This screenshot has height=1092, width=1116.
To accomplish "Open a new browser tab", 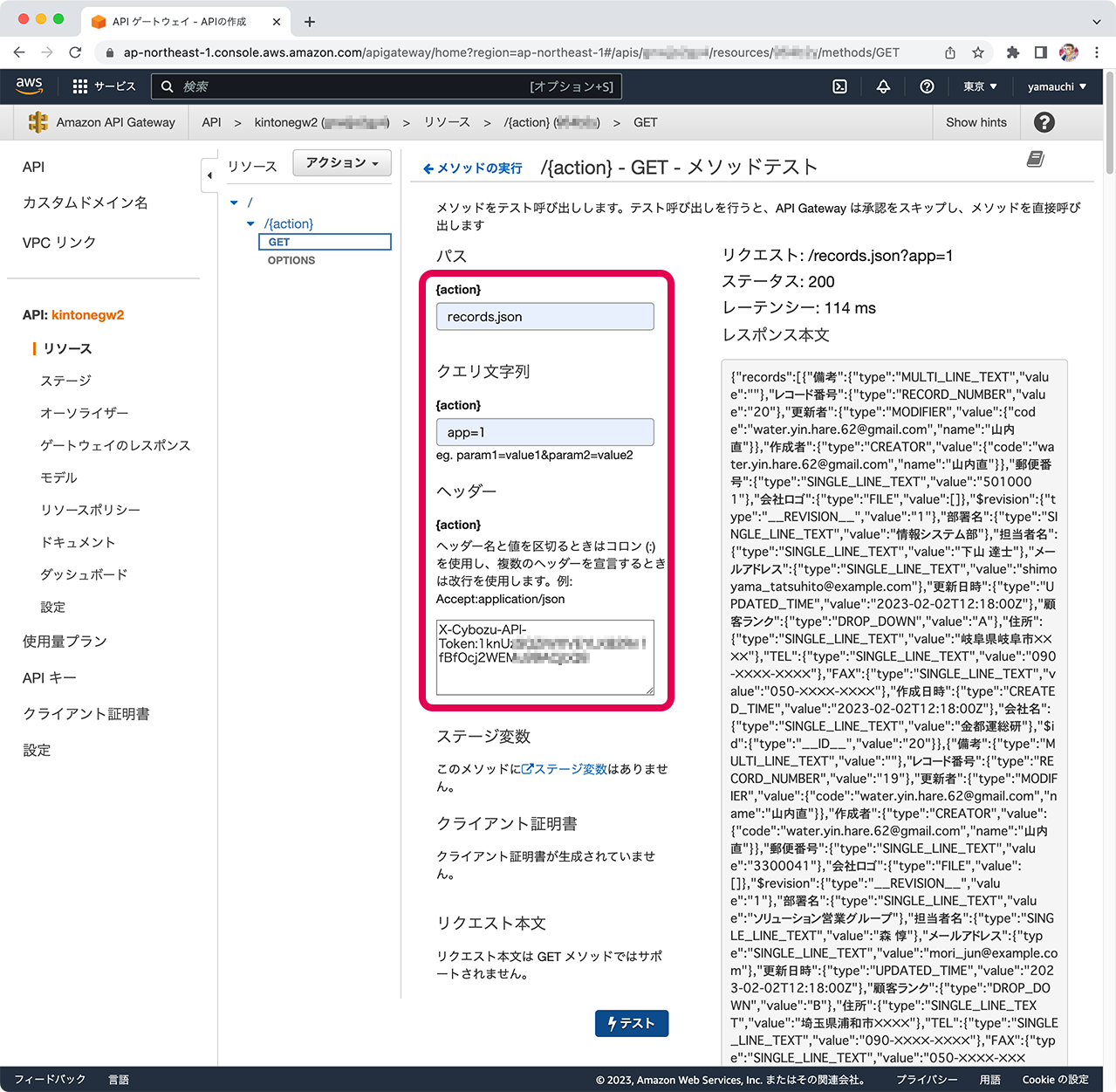I will pyautogui.click(x=310, y=21).
